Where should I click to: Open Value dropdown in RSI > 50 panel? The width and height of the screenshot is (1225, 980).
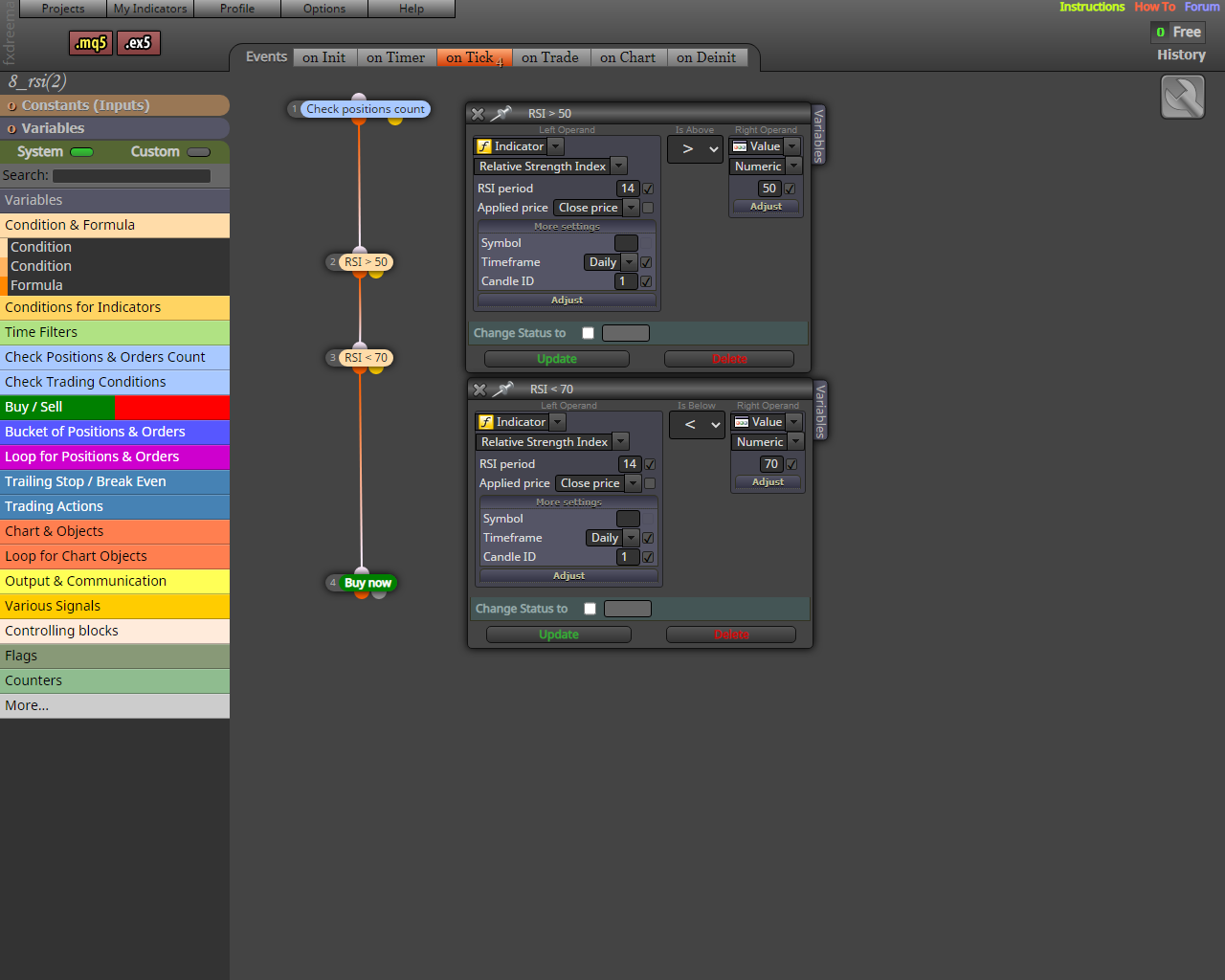[x=791, y=146]
